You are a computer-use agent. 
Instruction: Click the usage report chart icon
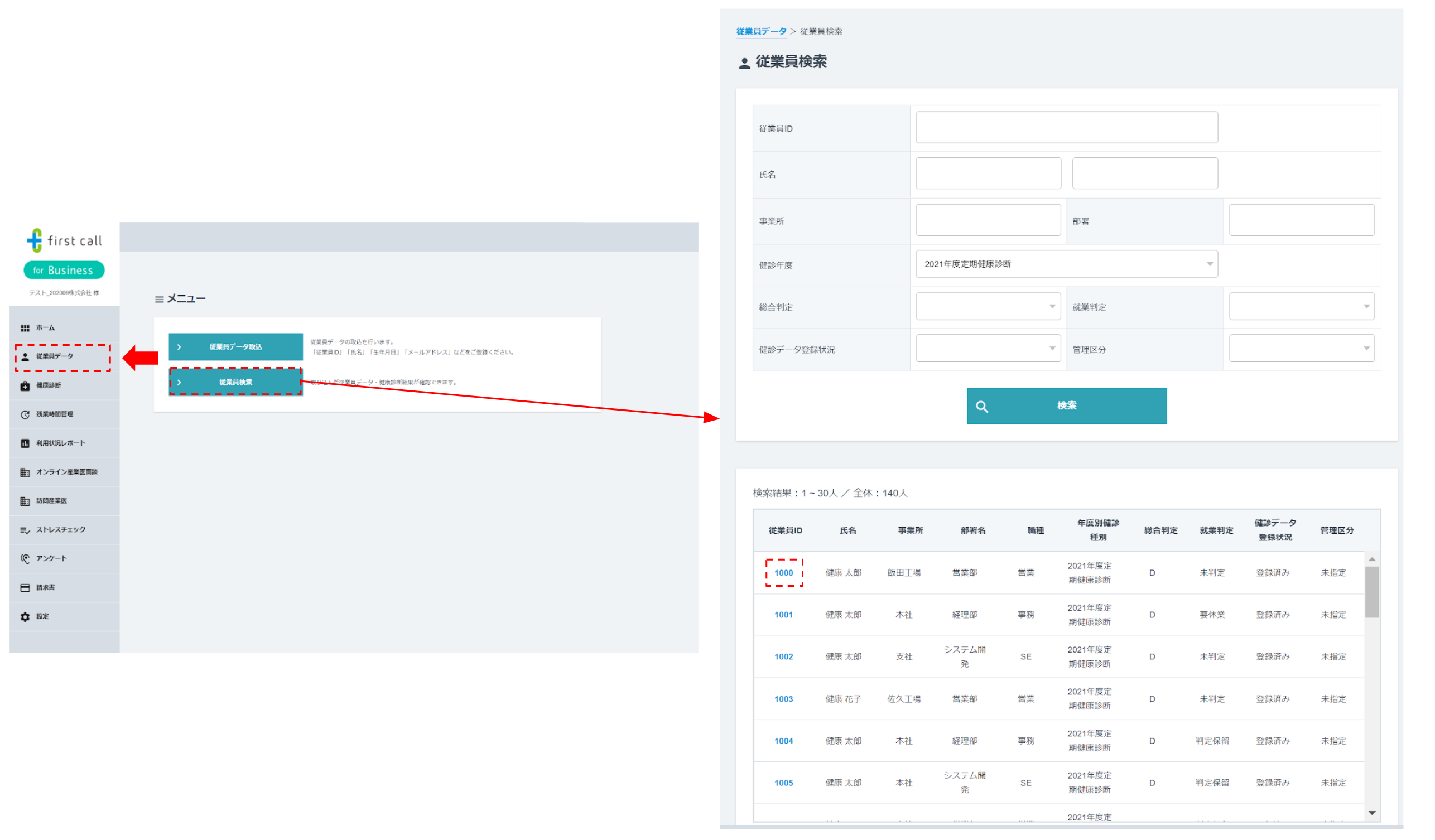25,444
